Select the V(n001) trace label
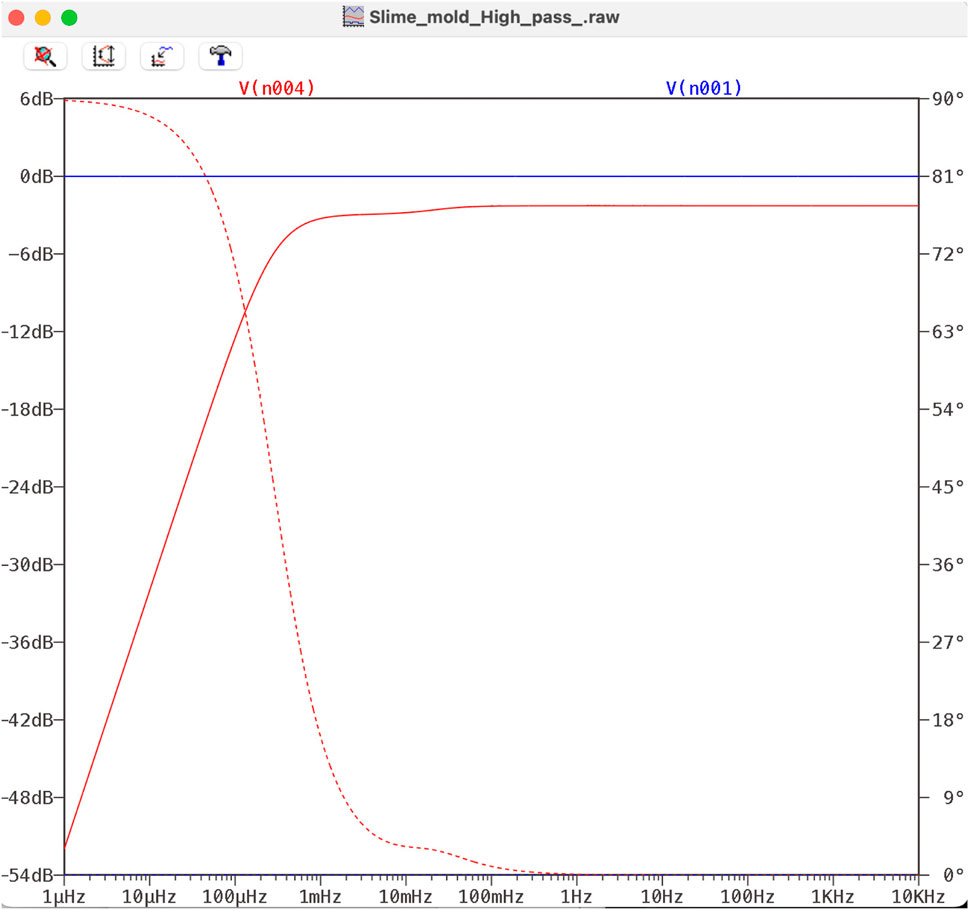 click(x=704, y=88)
